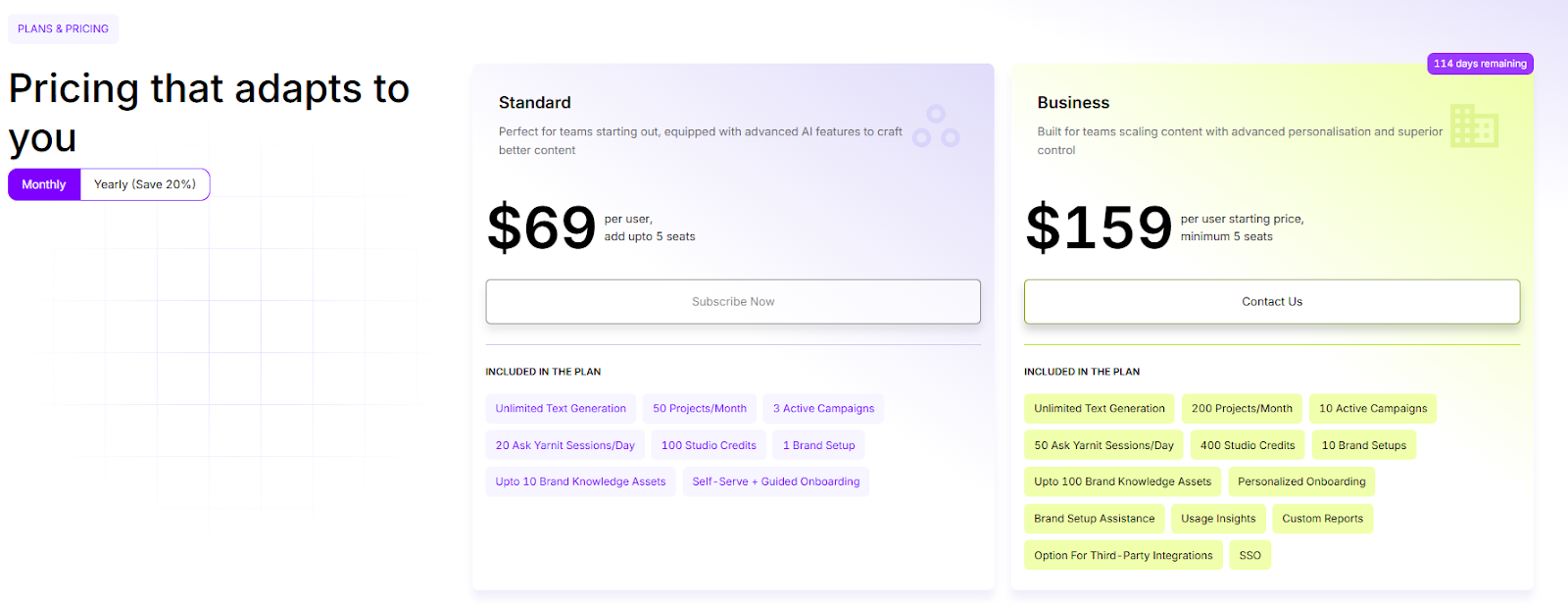
Task: Select Usage Insights under Business plan
Action: [x=1217, y=518]
